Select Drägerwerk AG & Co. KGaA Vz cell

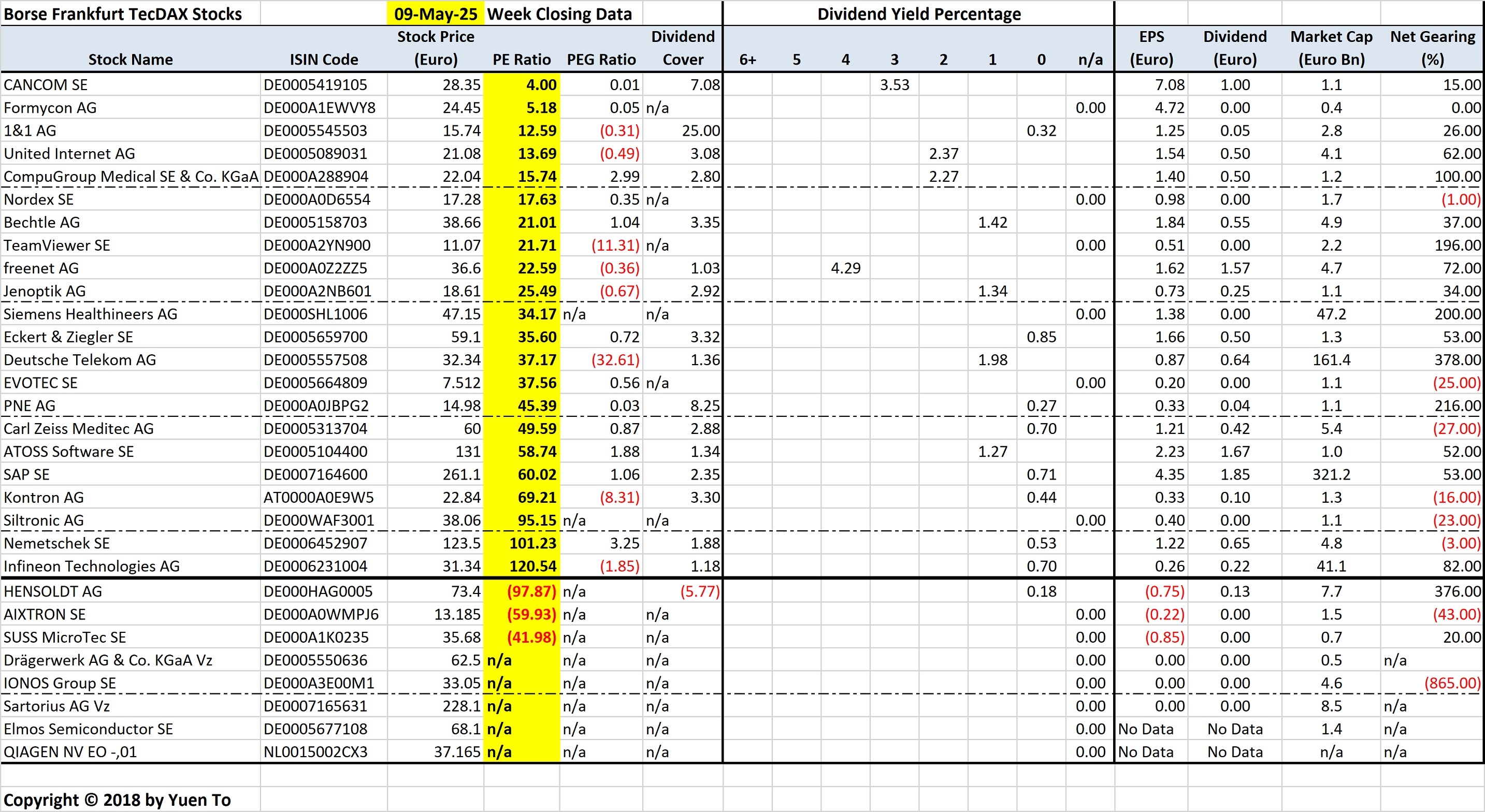click(x=131, y=660)
